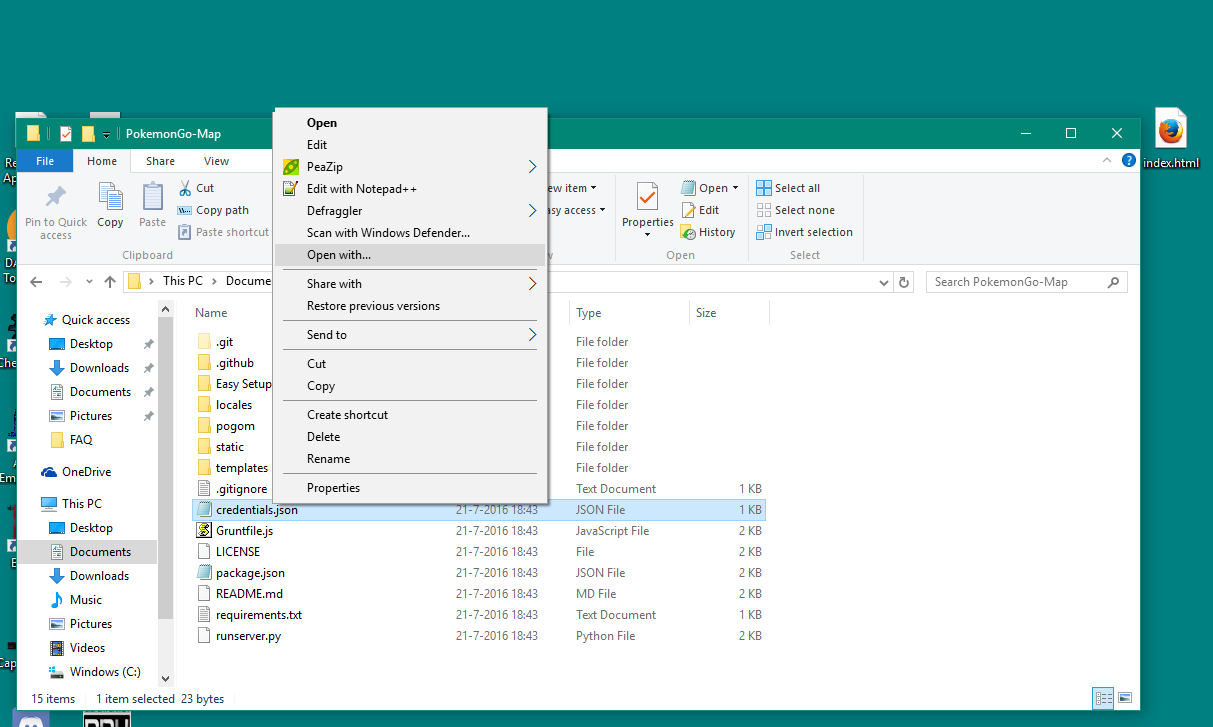
Task: Click Paste shortcut in the ribbon
Action: pyautogui.click(x=224, y=232)
